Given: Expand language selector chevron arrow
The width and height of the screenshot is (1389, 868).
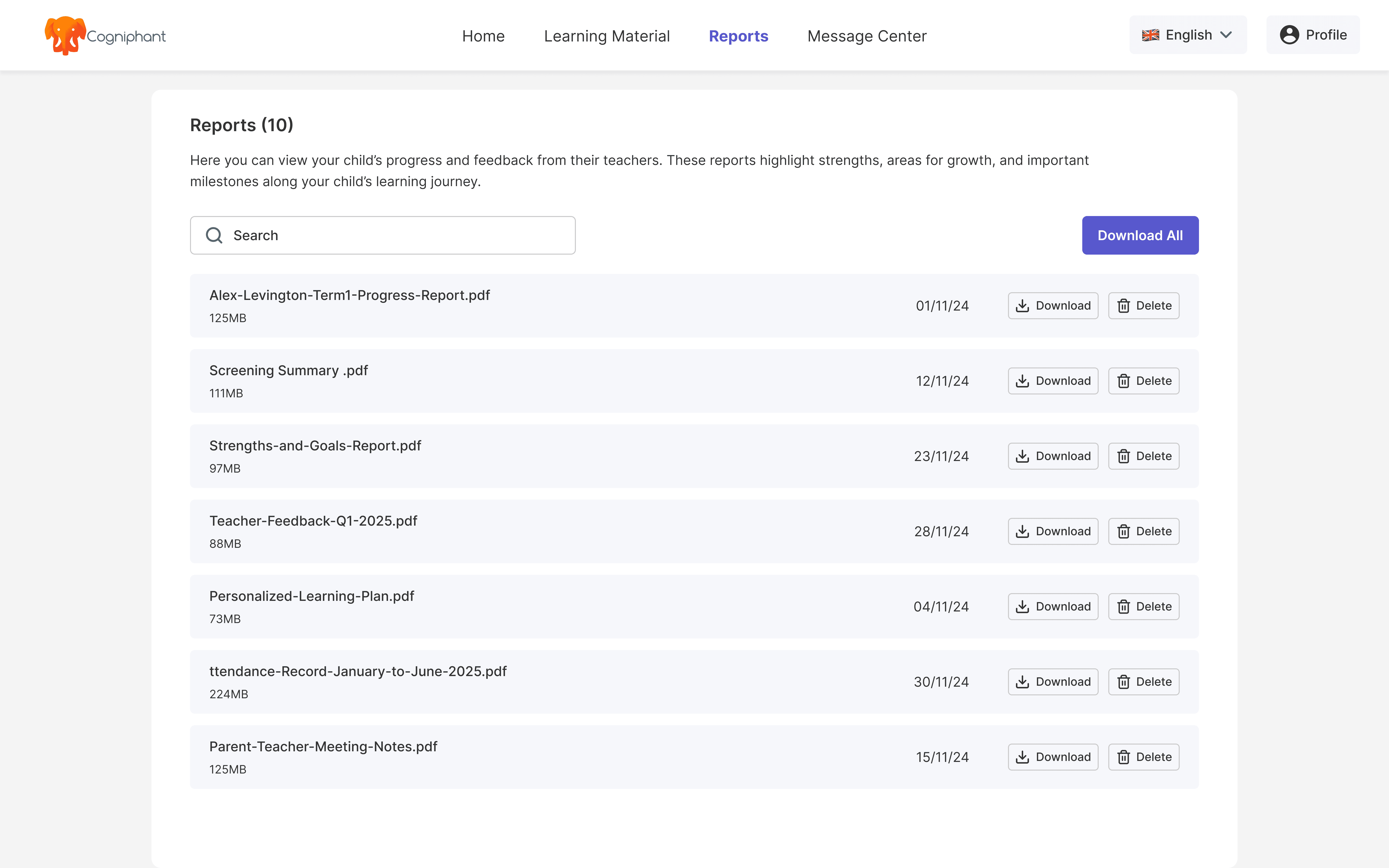Looking at the screenshot, I should pos(1226,35).
